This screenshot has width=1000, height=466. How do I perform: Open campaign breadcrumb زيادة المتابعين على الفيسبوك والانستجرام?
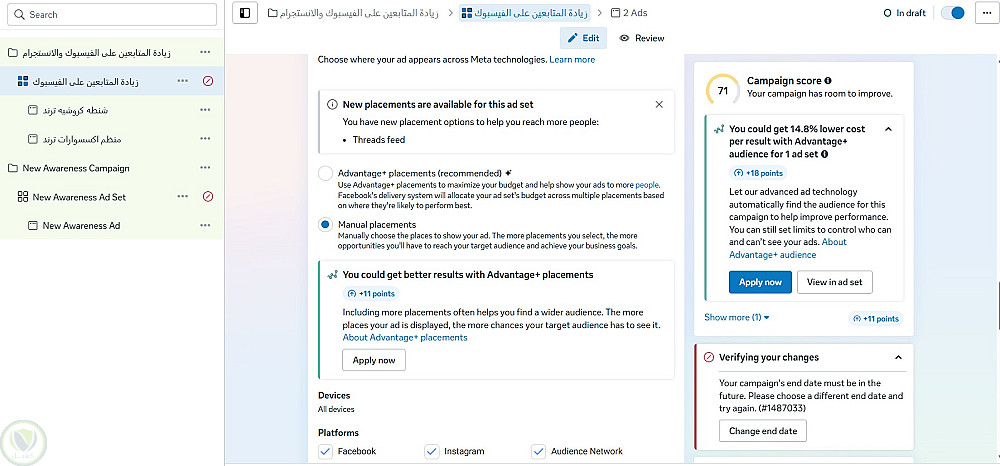[353, 13]
